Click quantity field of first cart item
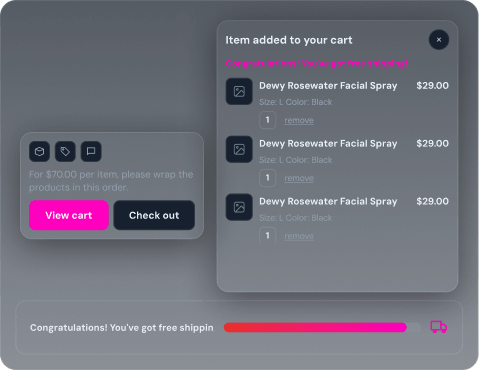Viewport: 479px width, 370px height. pos(267,120)
